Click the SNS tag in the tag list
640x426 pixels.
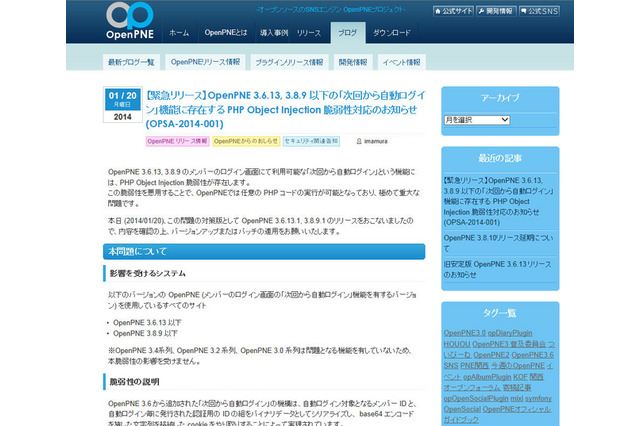tap(451, 366)
